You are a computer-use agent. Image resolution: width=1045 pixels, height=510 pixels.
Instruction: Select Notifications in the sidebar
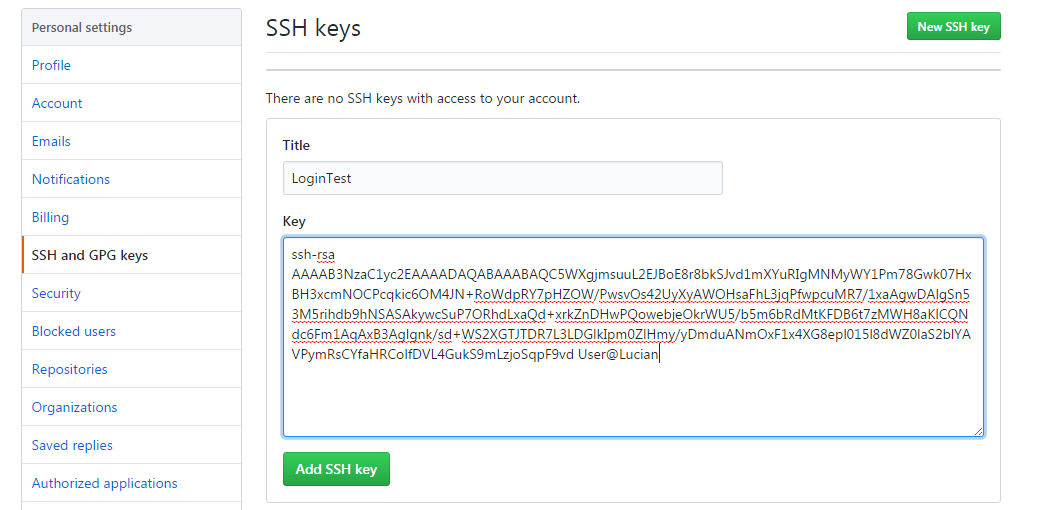click(71, 179)
